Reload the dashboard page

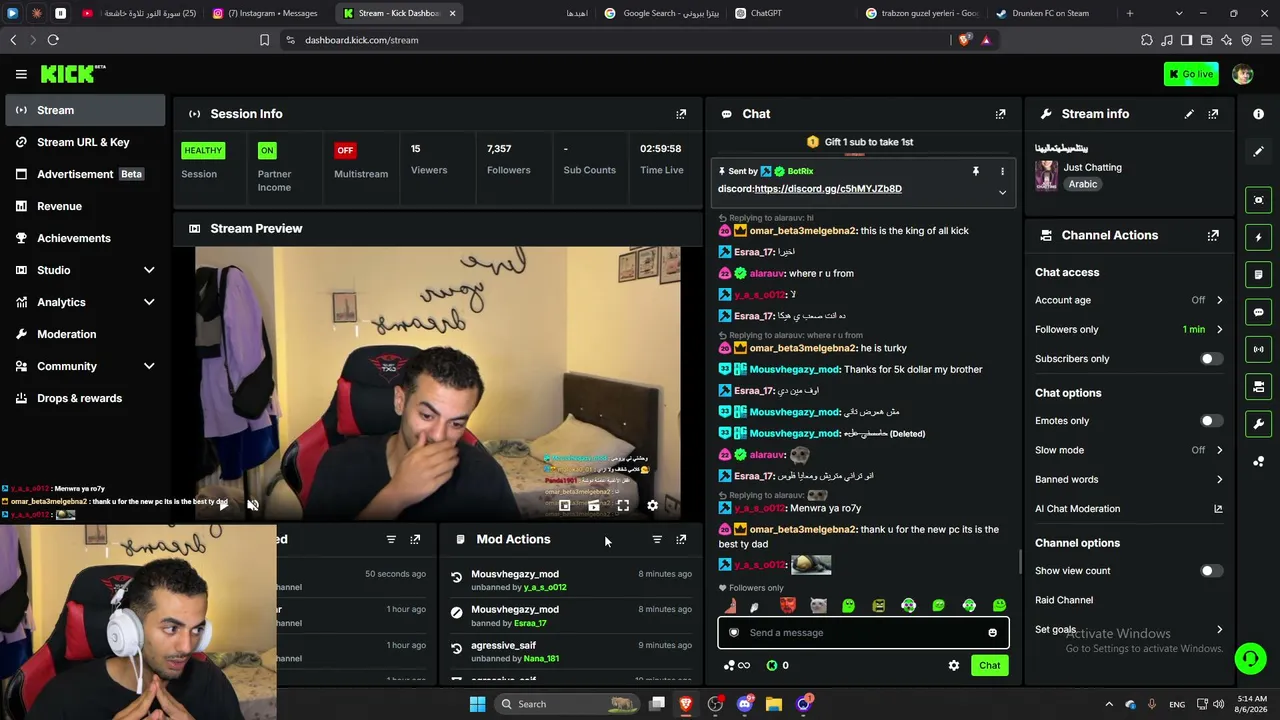pos(53,40)
